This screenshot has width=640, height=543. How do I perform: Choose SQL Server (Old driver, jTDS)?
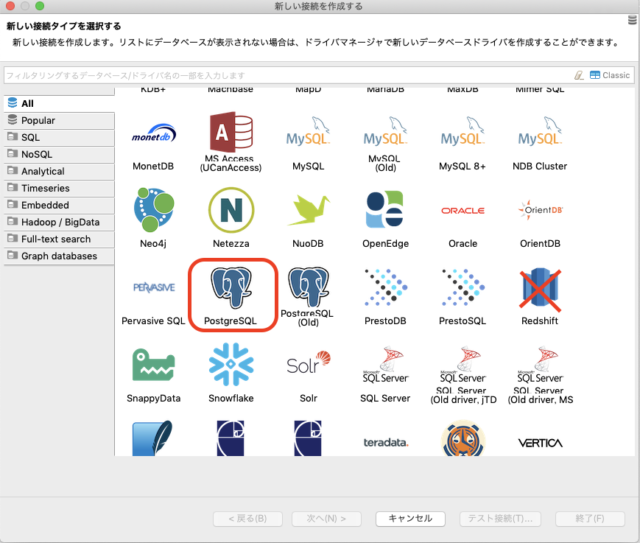tap(462, 365)
